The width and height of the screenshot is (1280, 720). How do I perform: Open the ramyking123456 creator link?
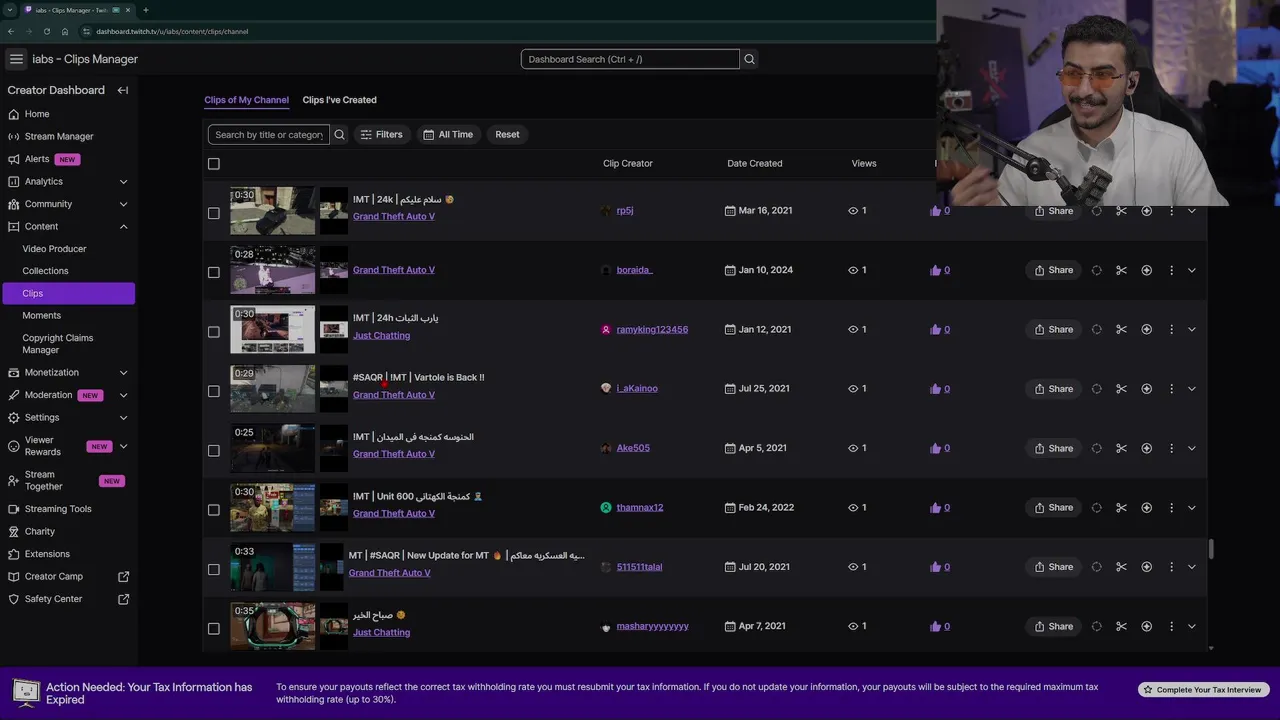pyautogui.click(x=652, y=329)
